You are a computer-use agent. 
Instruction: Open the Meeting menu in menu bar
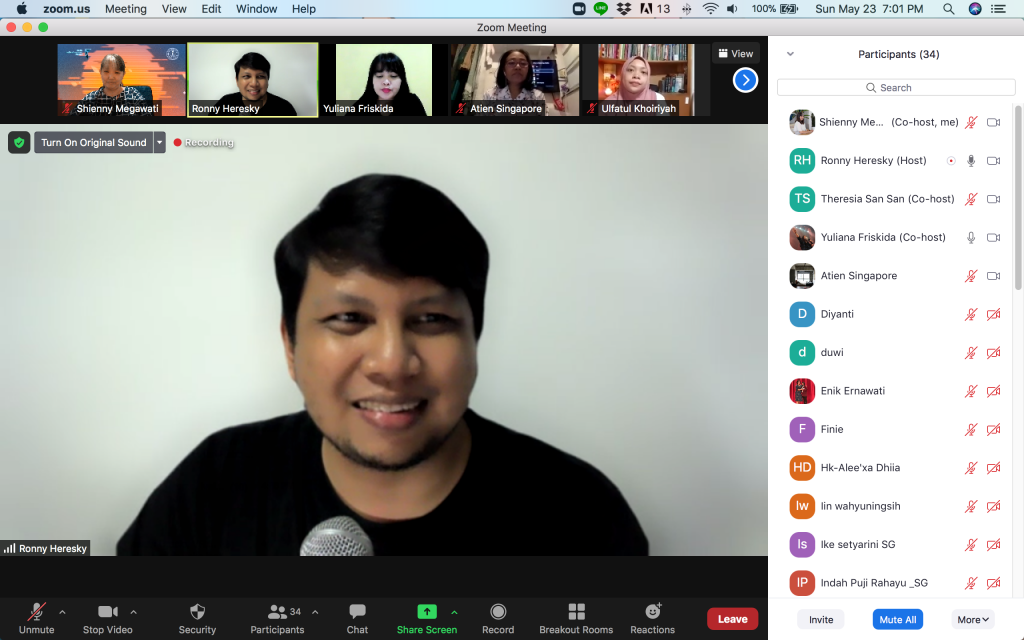pyautogui.click(x=126, y=9)
